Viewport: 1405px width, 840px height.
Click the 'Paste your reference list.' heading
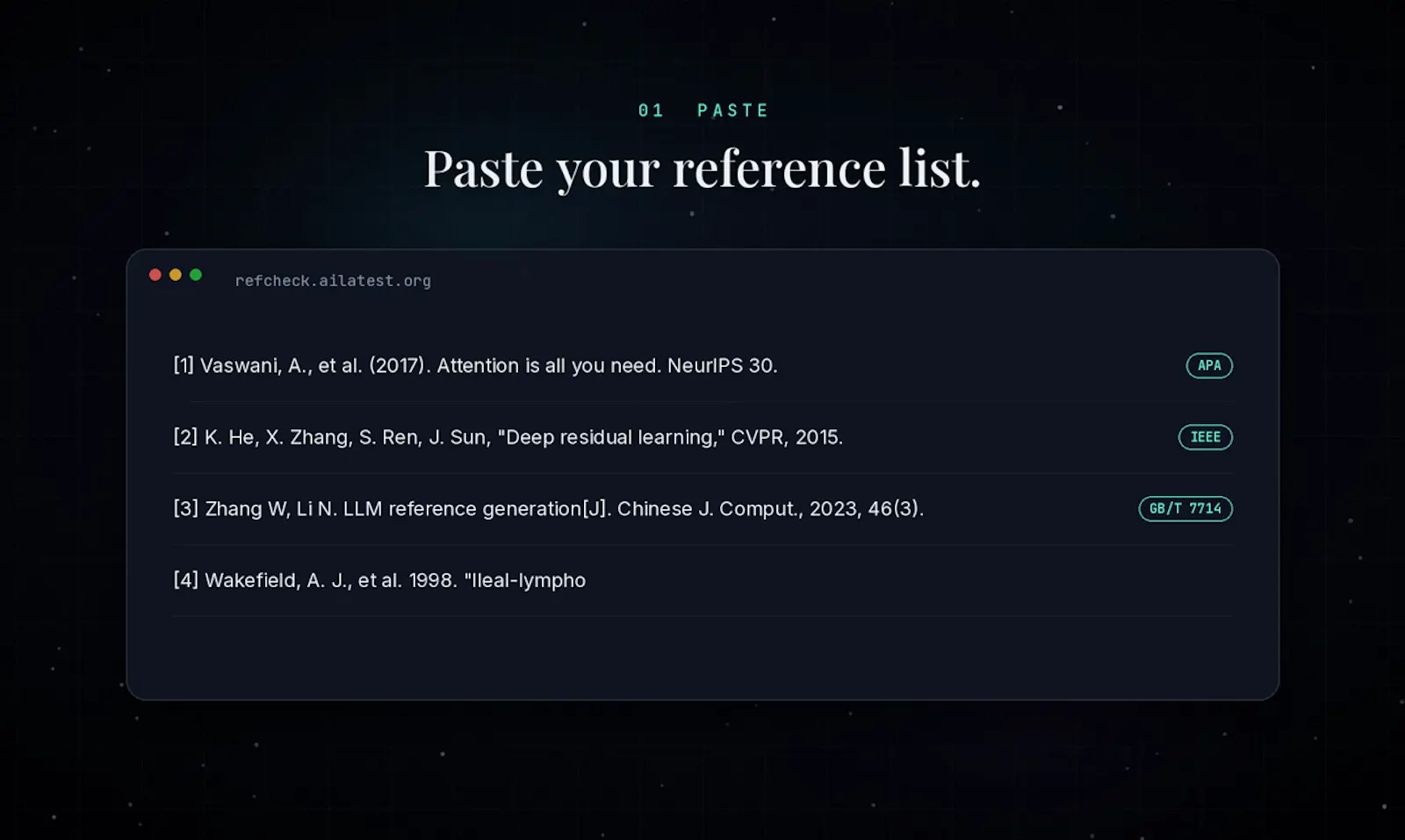[x=702, y=169]
